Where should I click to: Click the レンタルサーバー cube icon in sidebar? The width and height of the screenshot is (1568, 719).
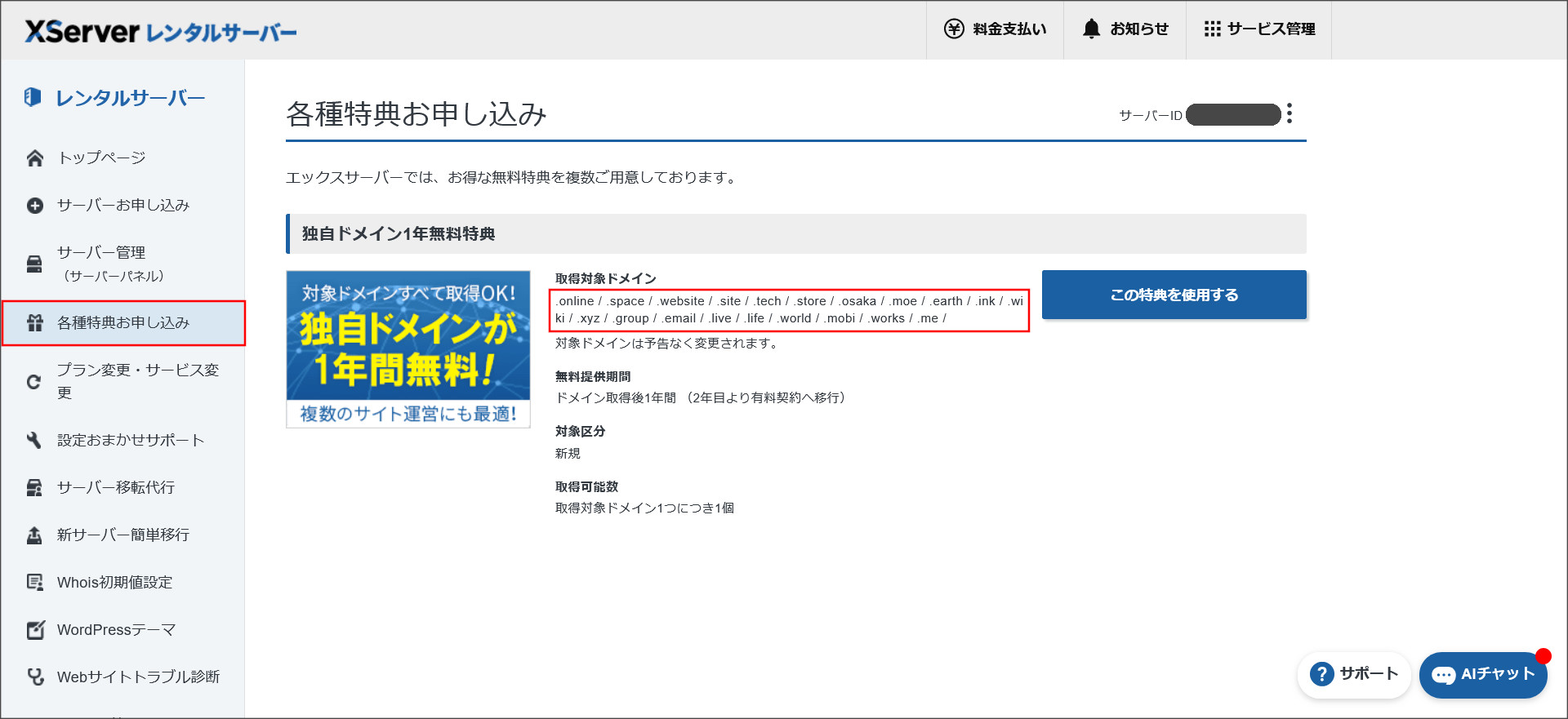coord(33,97)
